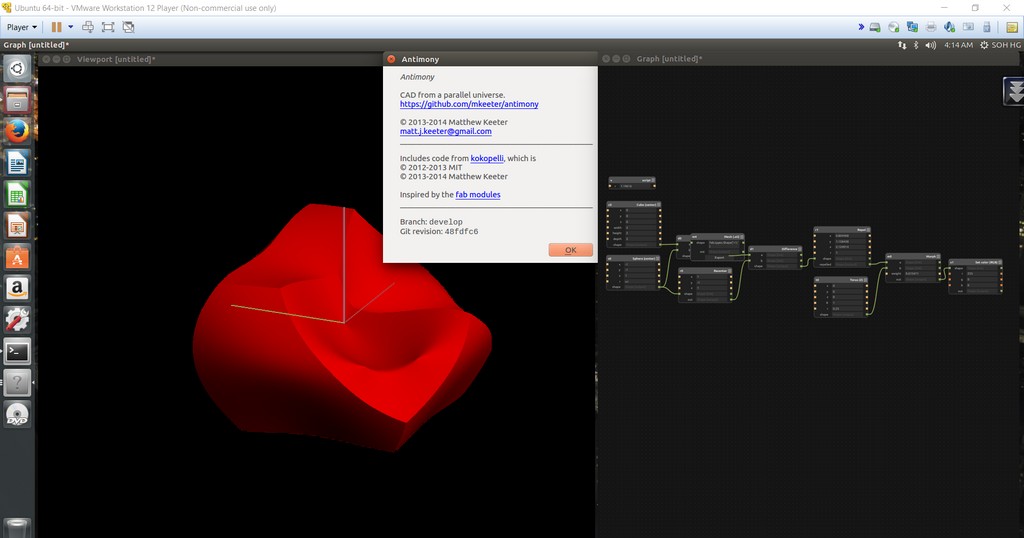Click weight input field in Morph node
Viewport: 1024px width, 538px height.
(x=921, y=274)
